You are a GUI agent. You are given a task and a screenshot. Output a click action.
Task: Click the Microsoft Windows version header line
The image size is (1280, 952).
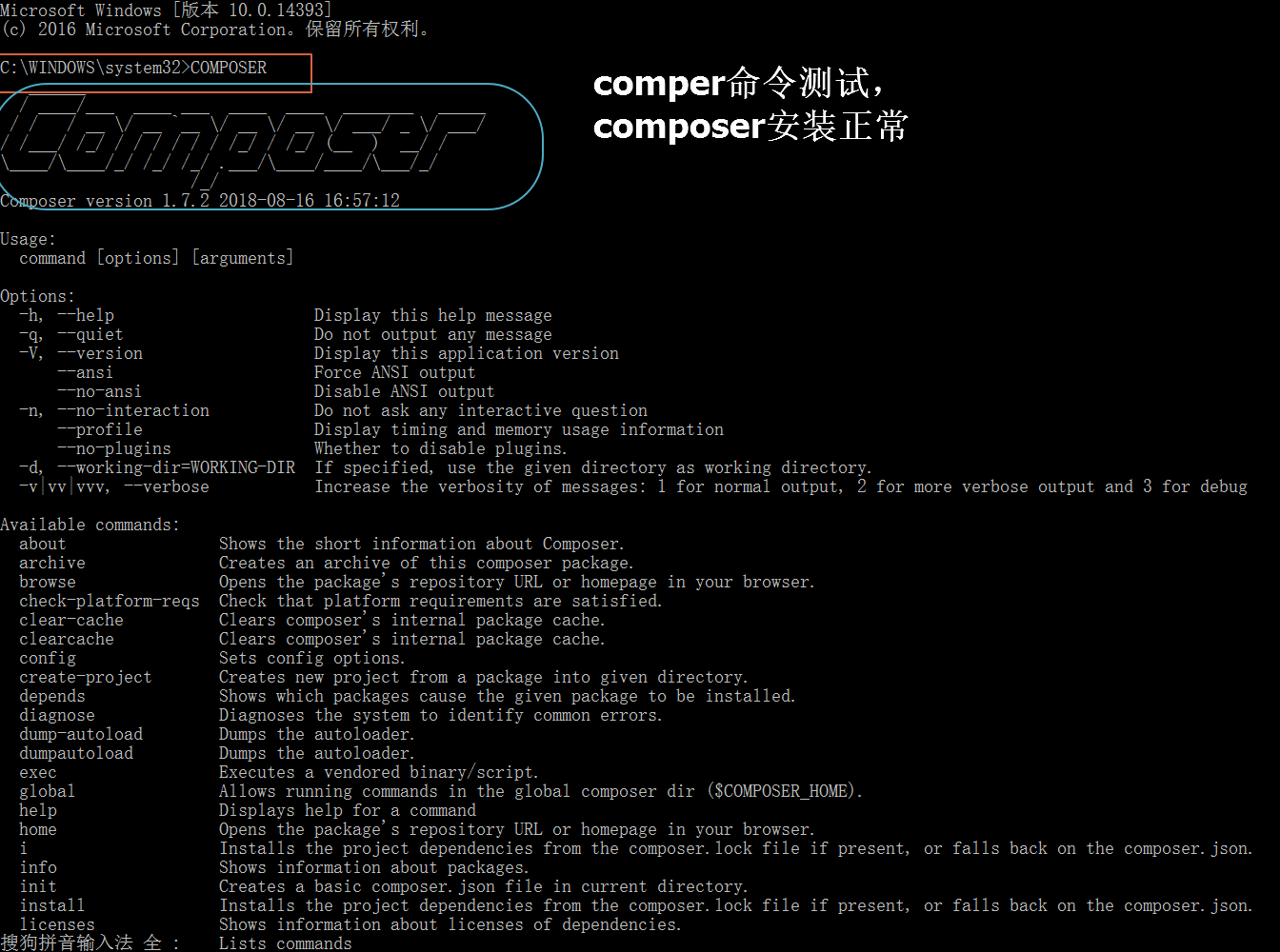(166, 10)
